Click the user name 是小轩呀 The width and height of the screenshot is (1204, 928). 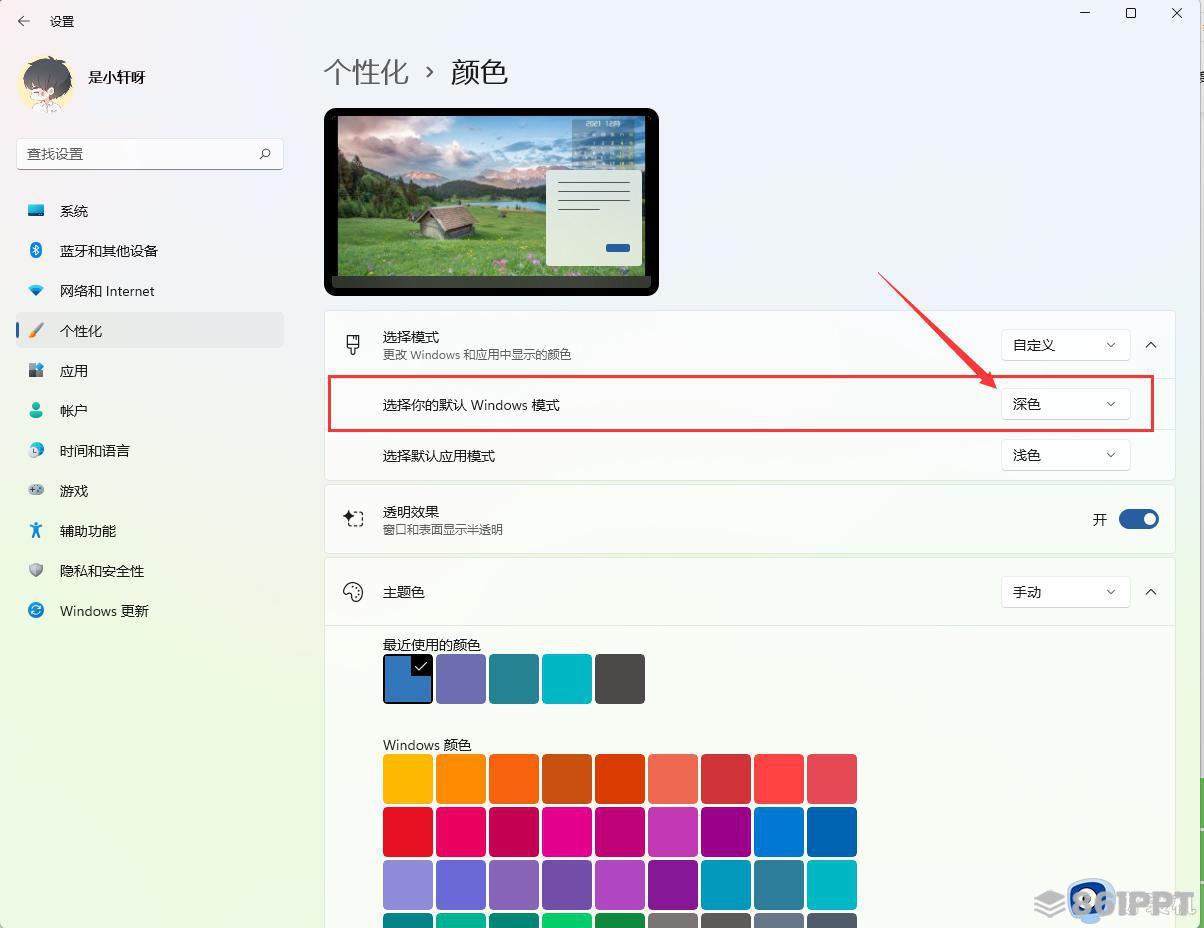pyautogui.click(x=117, y=77)
